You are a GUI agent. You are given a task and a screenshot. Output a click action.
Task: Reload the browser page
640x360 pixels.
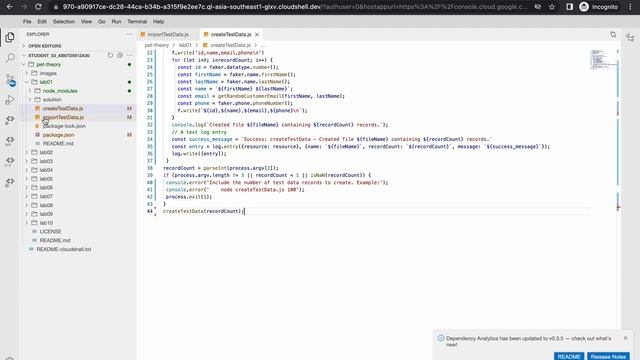point(38,7)
